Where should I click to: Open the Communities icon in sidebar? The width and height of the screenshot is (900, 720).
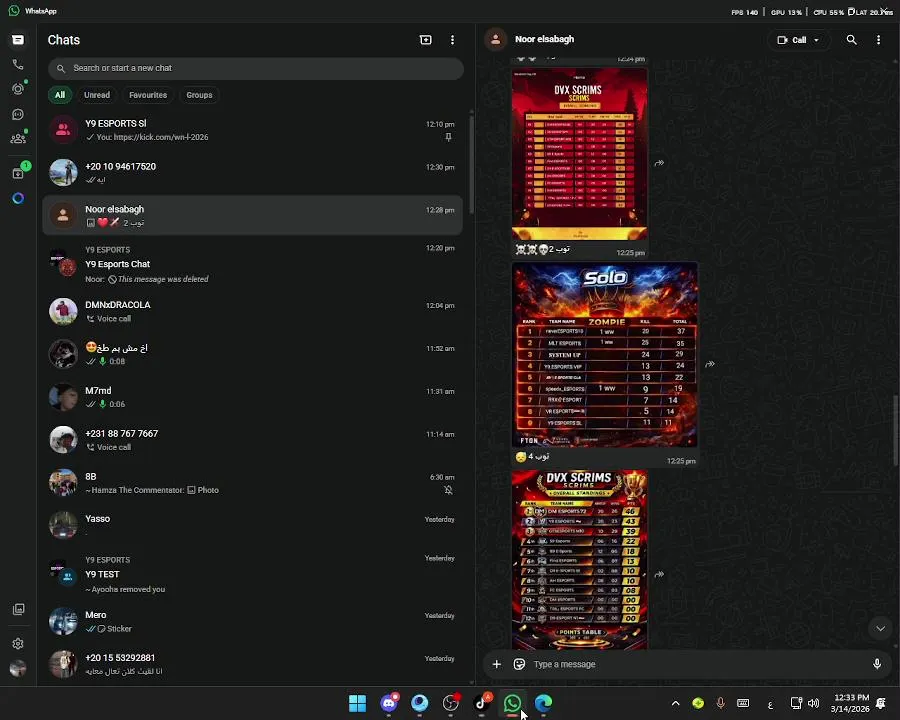18,138
